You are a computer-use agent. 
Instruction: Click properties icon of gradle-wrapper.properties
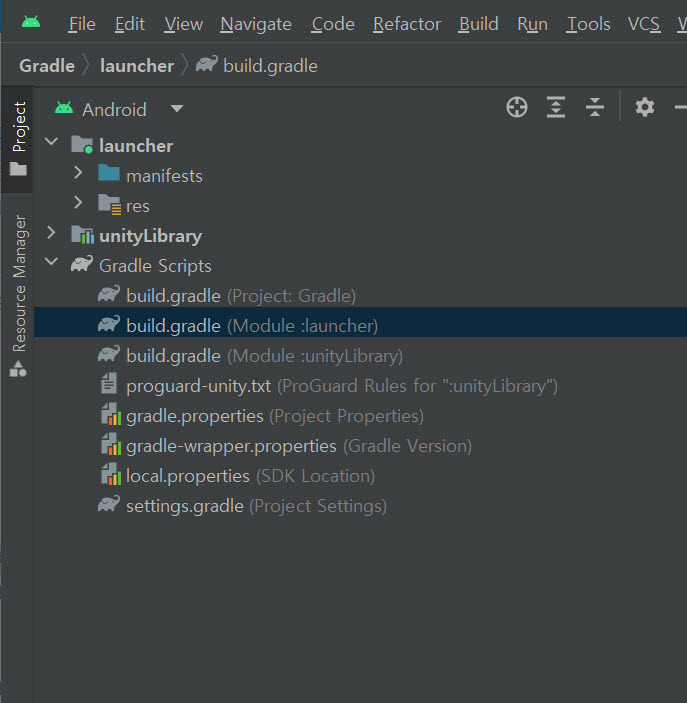pyautogui.click(x=111, y=444)
